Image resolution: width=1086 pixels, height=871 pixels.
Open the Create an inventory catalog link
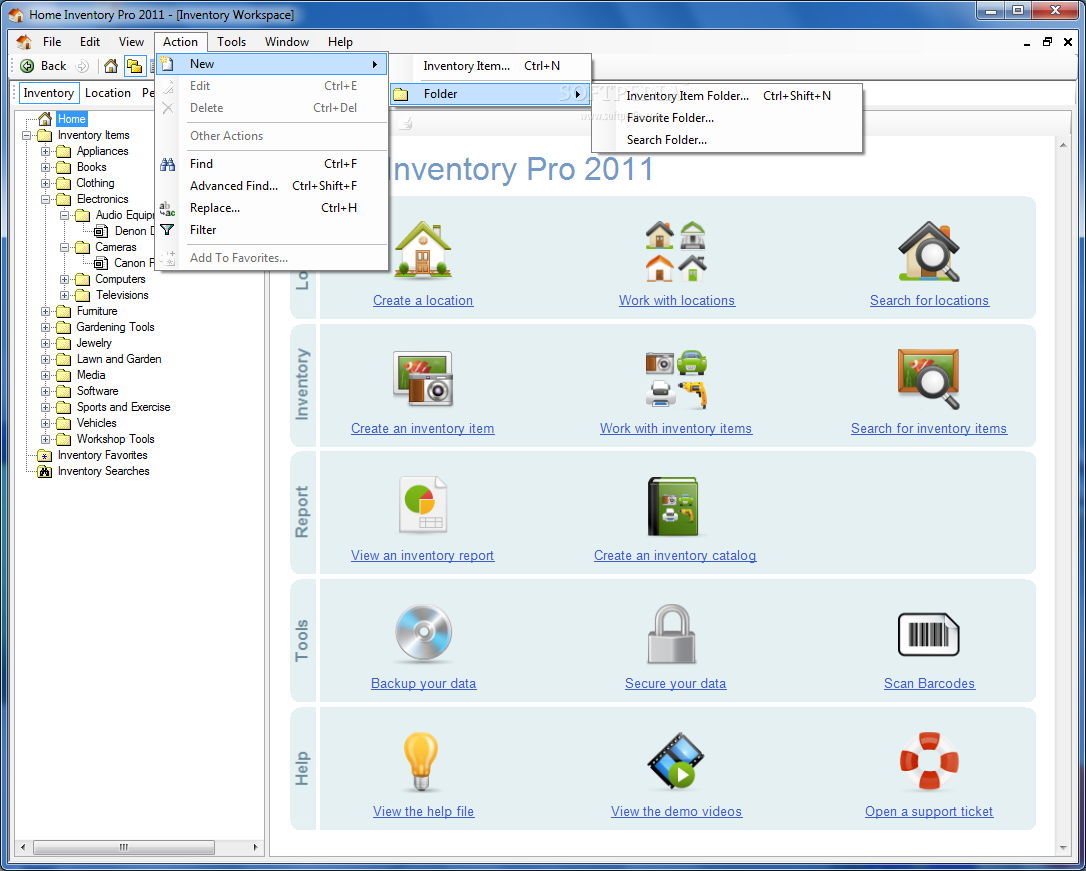click(675, 555)
